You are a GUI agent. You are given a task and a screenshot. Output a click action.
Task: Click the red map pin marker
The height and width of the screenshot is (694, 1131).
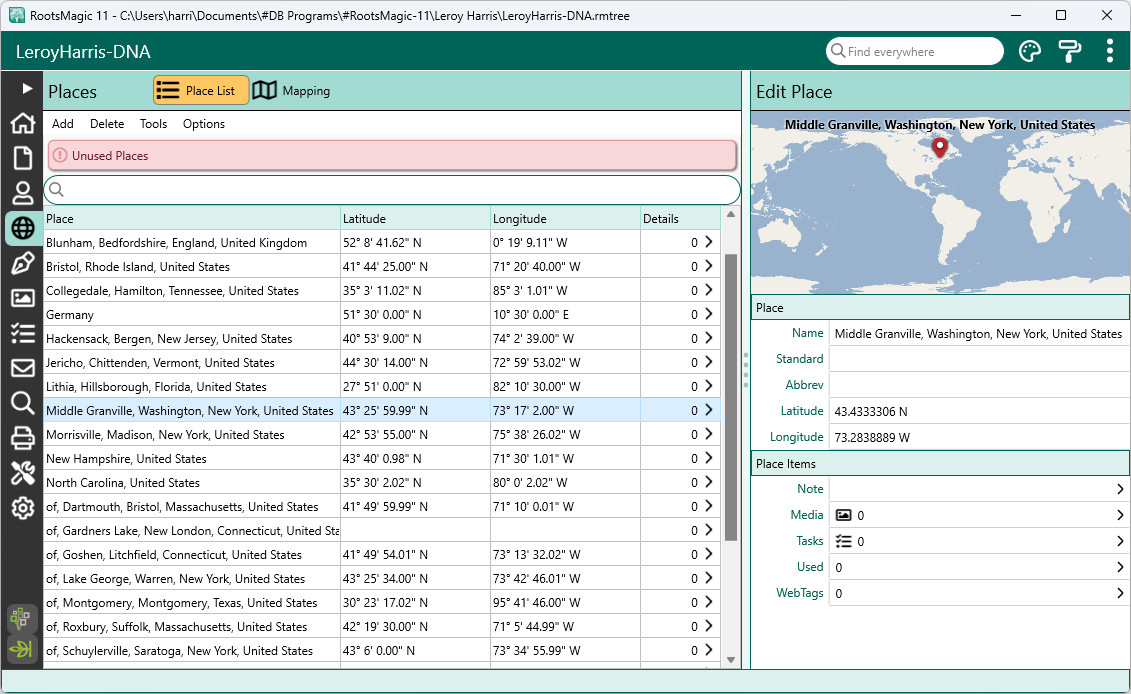point(939,147)
